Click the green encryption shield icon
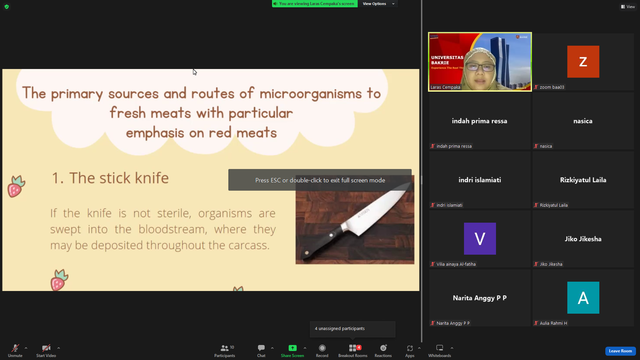Image resolution: width=640 pixels, height=360 pixels. click(x=7, y=7)
